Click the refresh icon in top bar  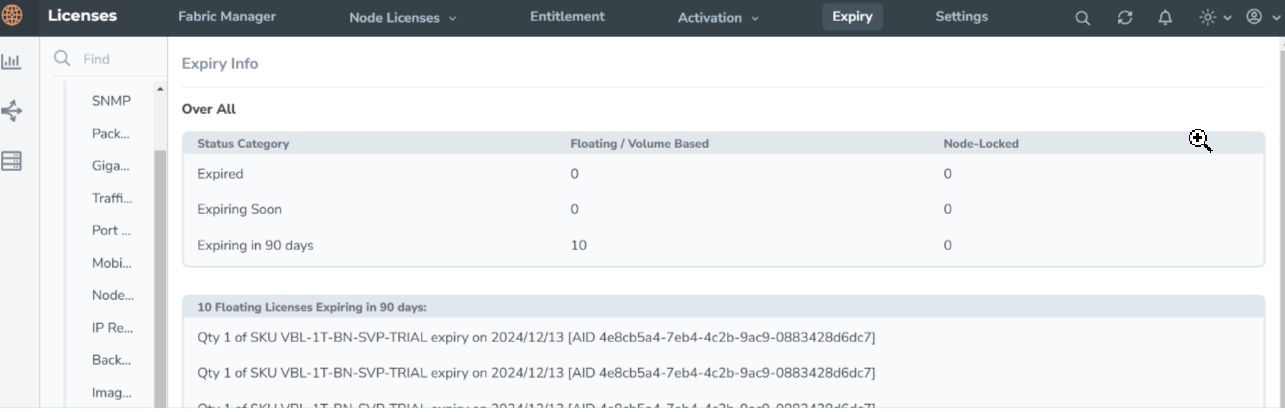click(1125, 18)
